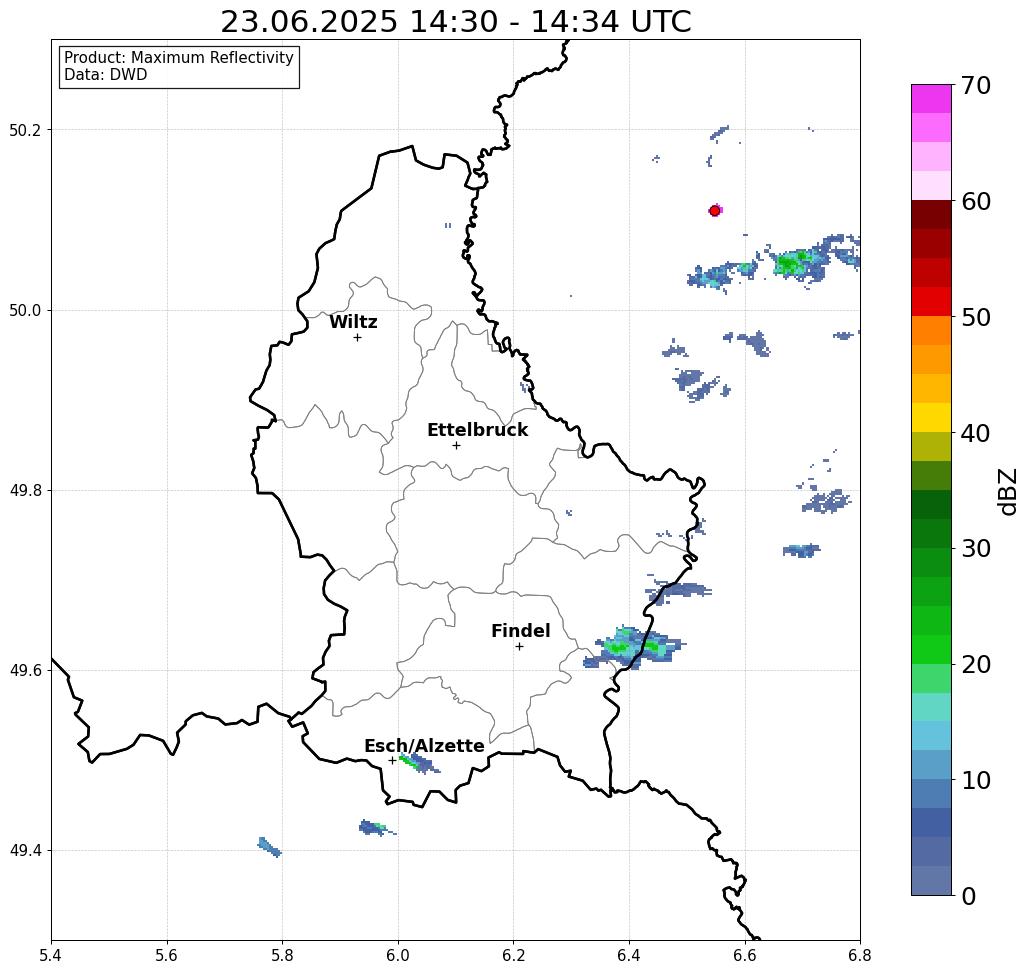Click the Findel station label

(520, 631)
